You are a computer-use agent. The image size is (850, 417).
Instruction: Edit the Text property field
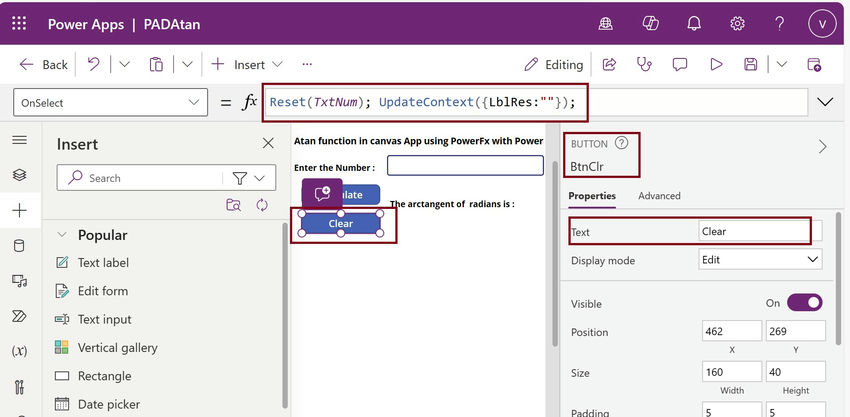click(760, 232)
